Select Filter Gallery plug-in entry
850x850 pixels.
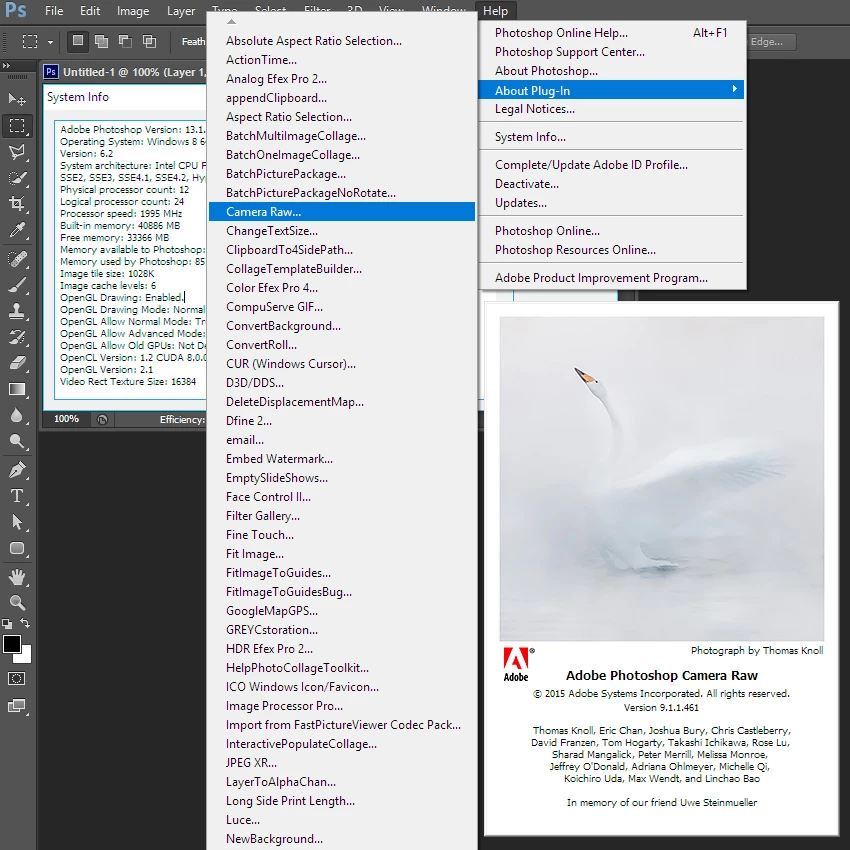click(342, 516)
